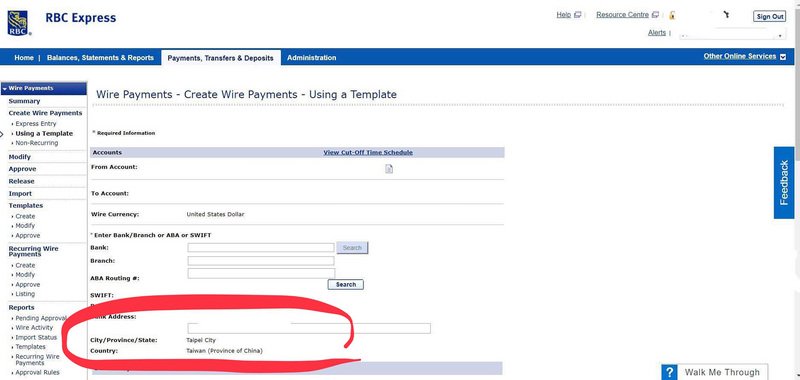The width and height of the screenshot is (800, 380).
Task: Click the Walk Me Through question mark icon
Action: coord(670,372)
